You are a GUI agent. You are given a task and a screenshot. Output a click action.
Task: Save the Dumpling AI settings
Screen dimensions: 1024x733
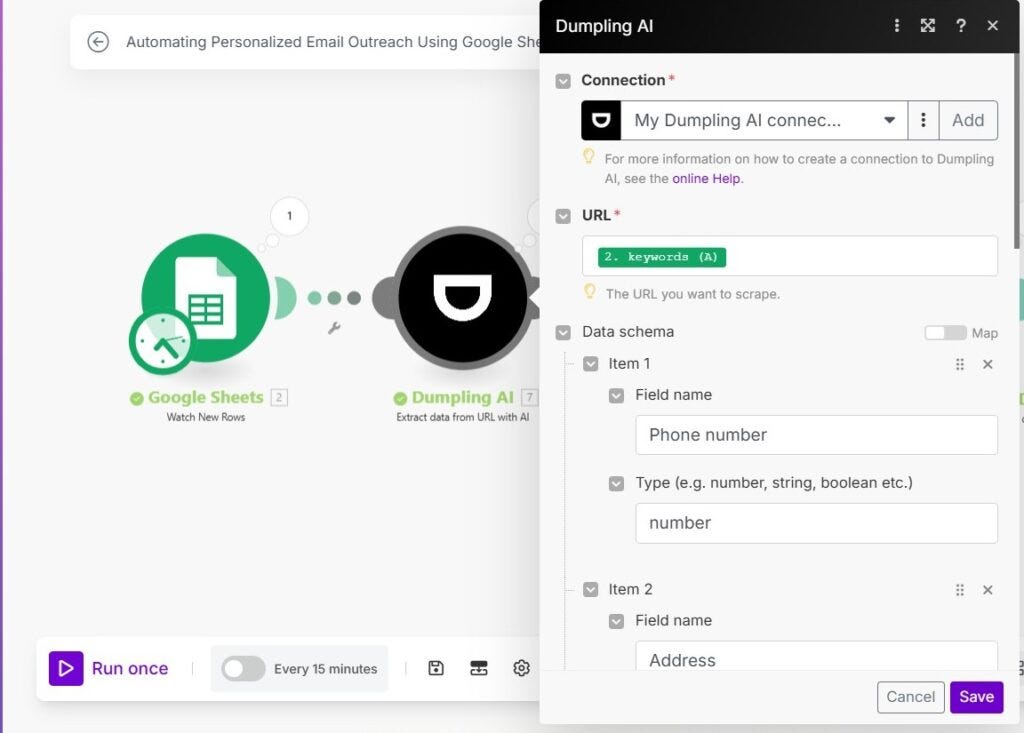pos(976,697)
